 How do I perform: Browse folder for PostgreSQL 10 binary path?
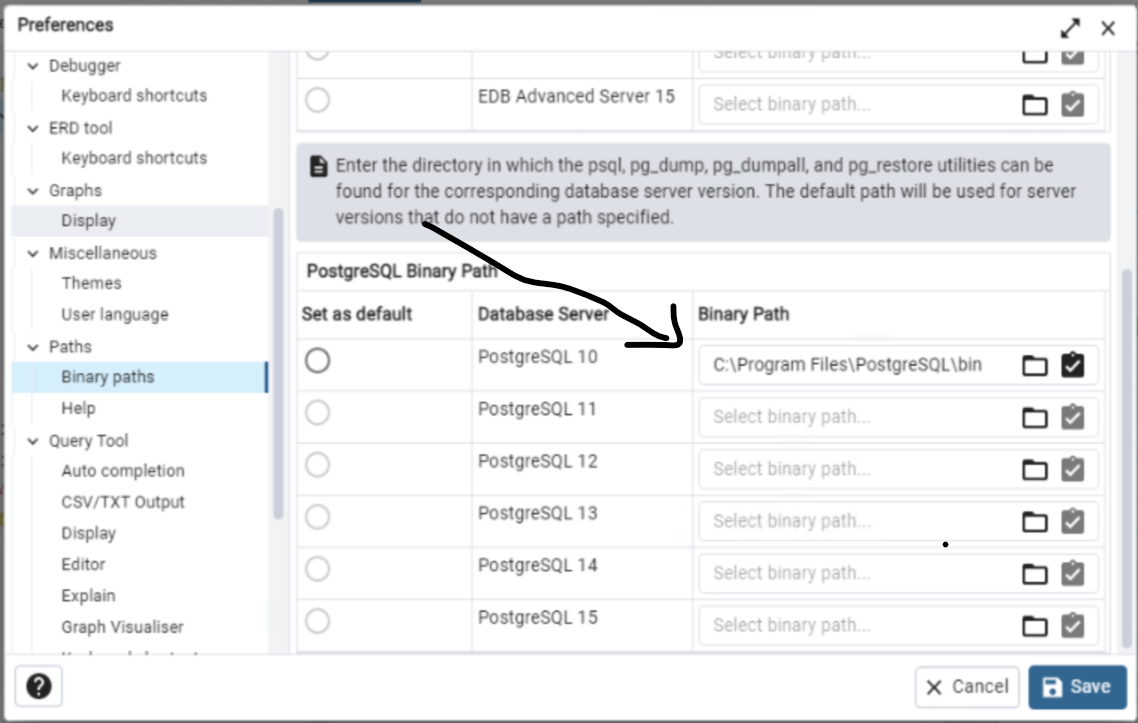(1034, 365)
